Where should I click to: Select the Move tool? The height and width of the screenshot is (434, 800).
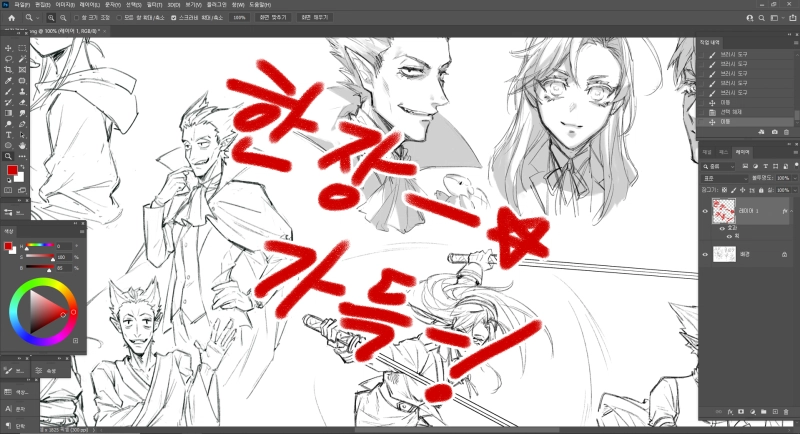click(9, 48)
